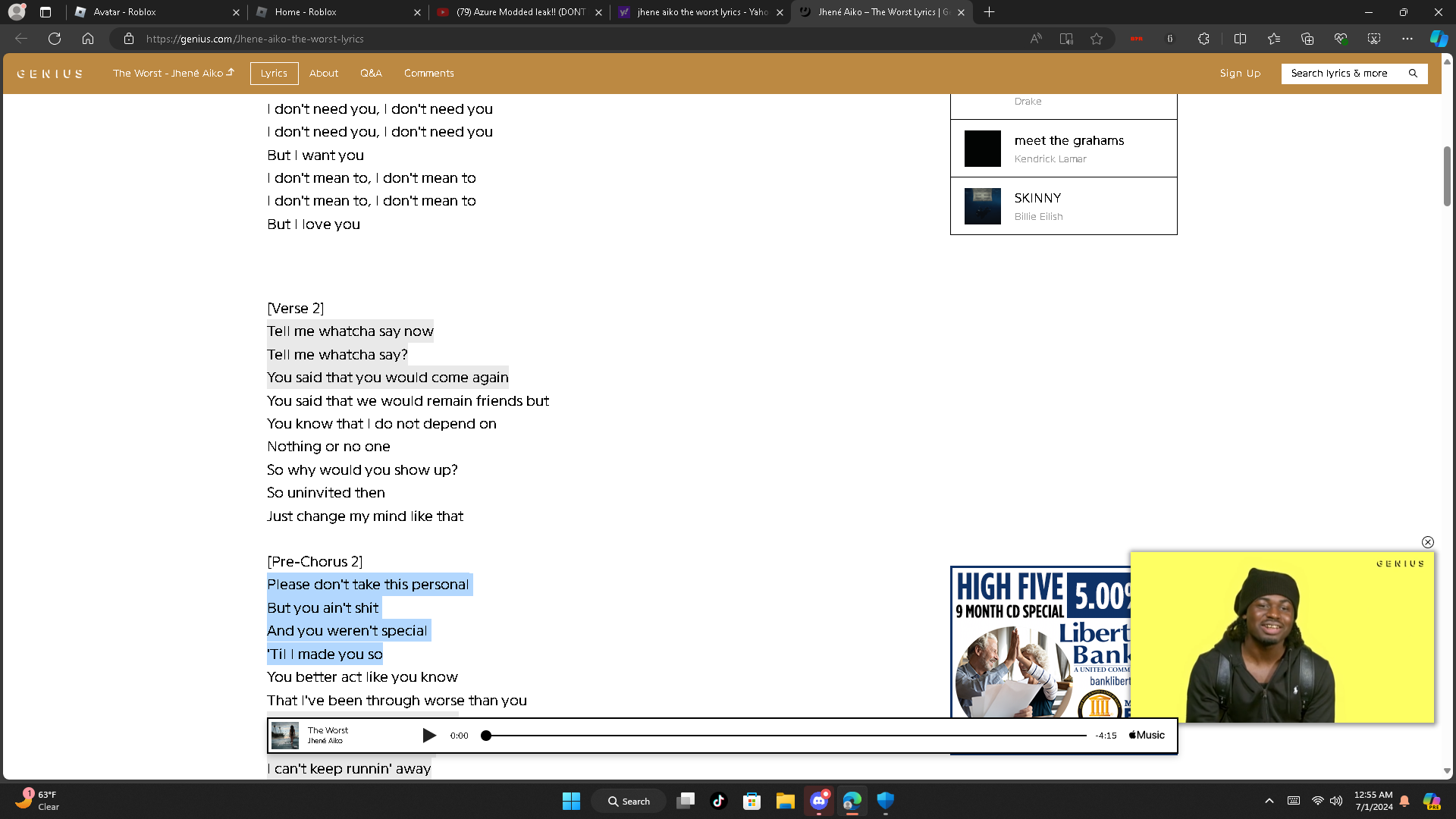Click the SKINNY album cover thumbnail
The image size is (1456, 819).
coord(983,206)
